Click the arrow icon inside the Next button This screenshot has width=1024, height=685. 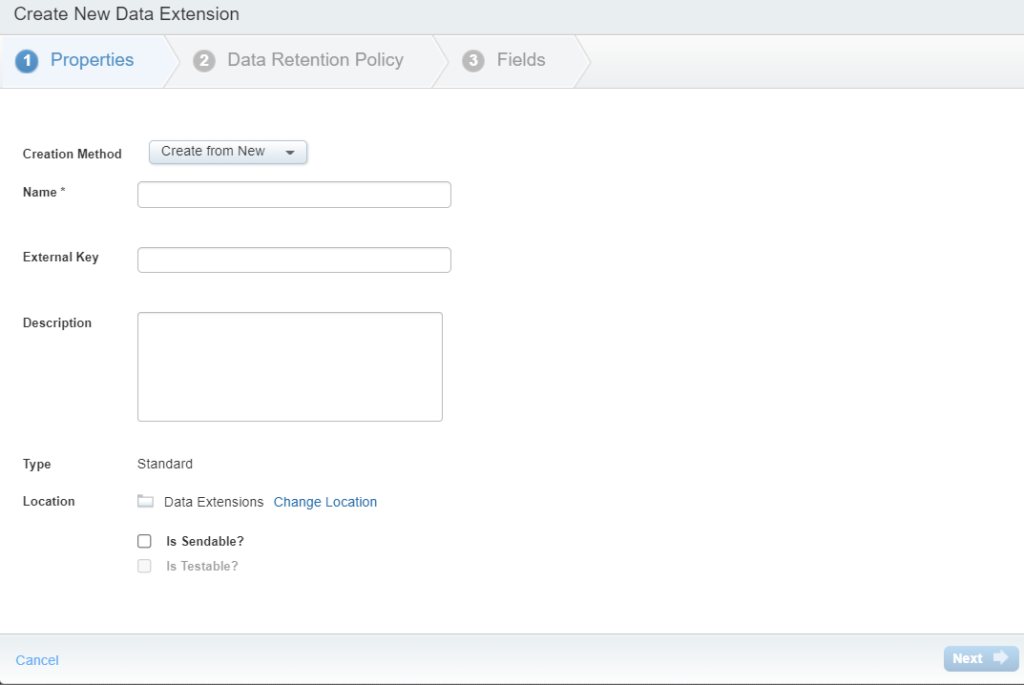coord(1000,658)
